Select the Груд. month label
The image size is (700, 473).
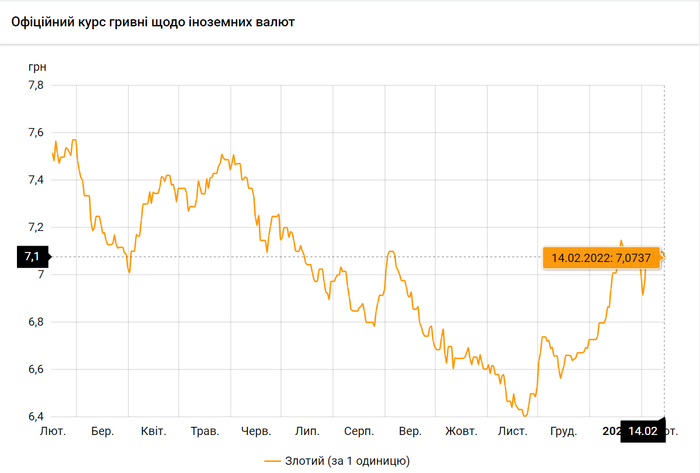pos(563,432)
